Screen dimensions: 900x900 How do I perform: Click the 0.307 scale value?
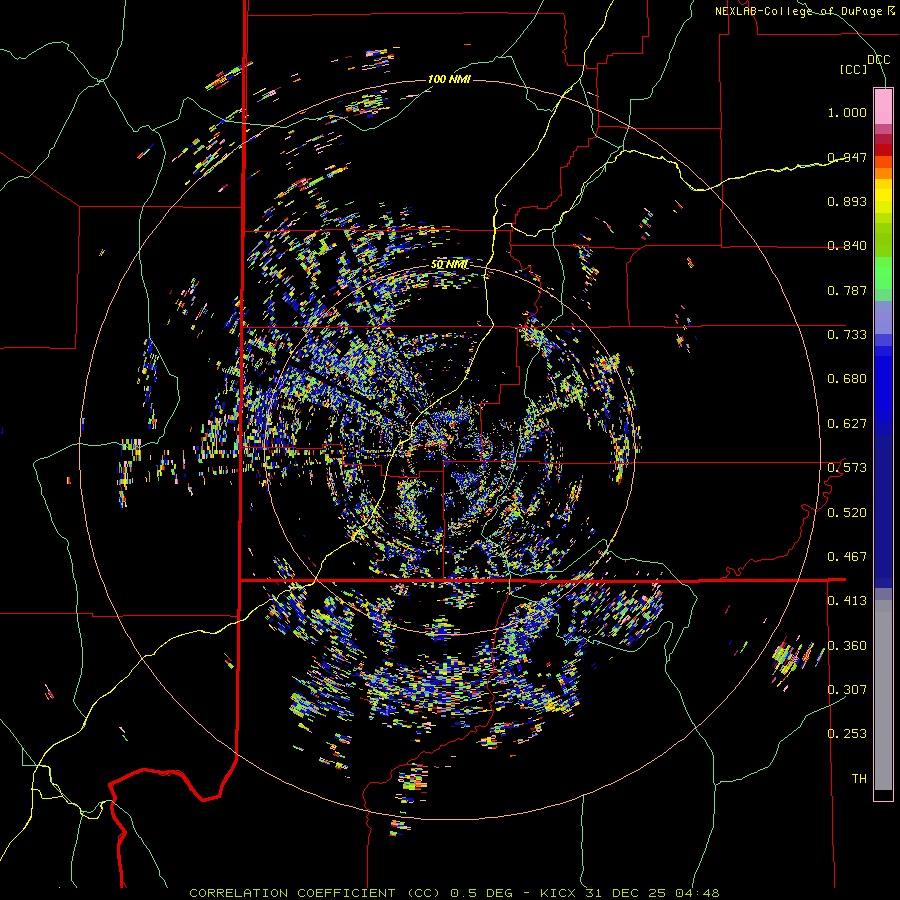click(x=847, y=690)
